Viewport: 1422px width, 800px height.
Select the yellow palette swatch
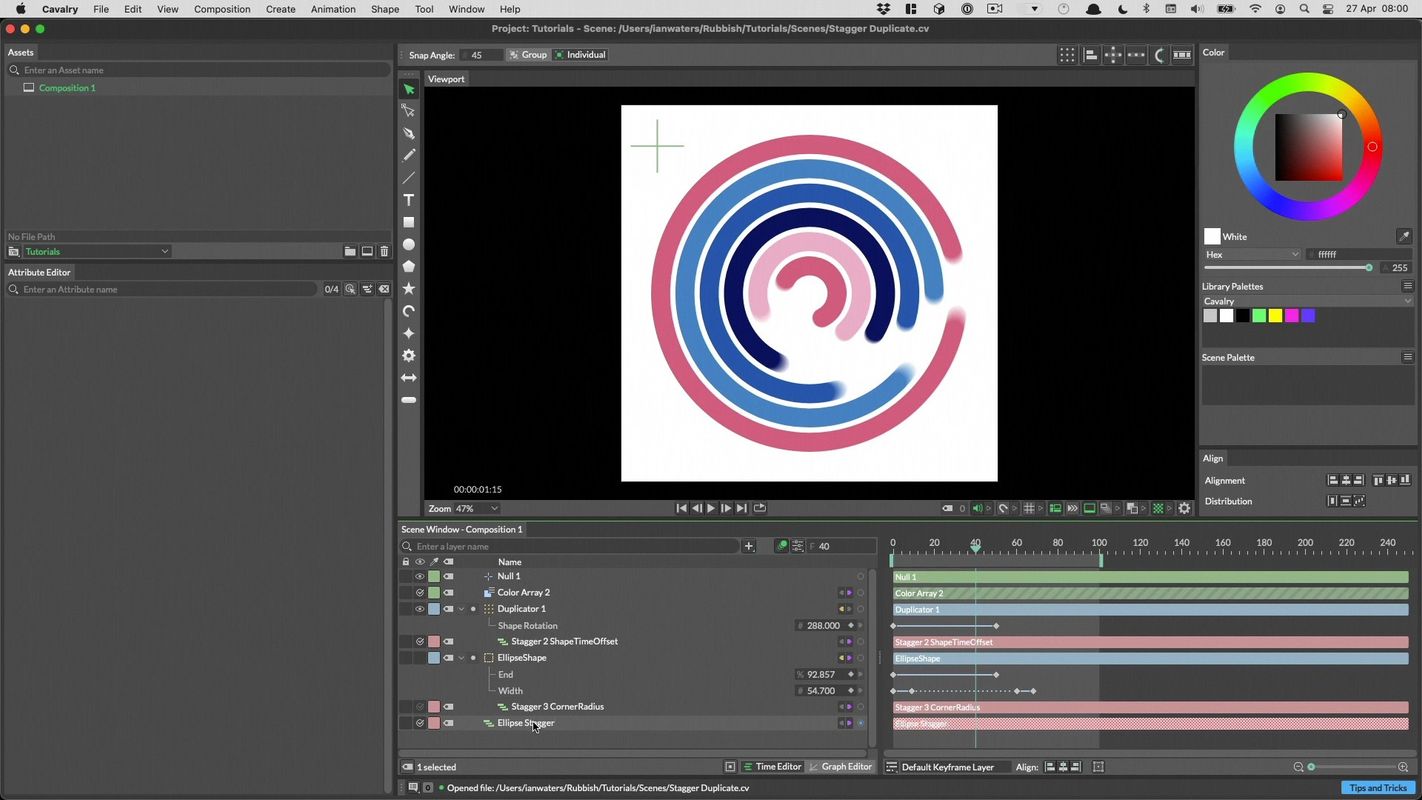click(1275, 316)
